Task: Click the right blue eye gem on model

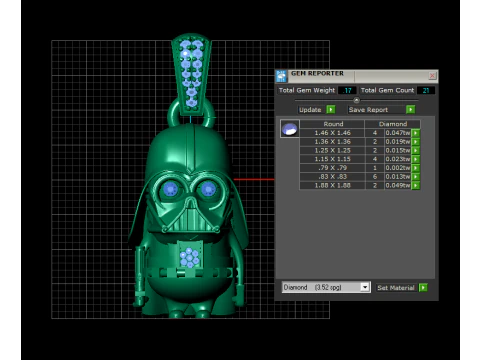Action: (x=208, y=189)
